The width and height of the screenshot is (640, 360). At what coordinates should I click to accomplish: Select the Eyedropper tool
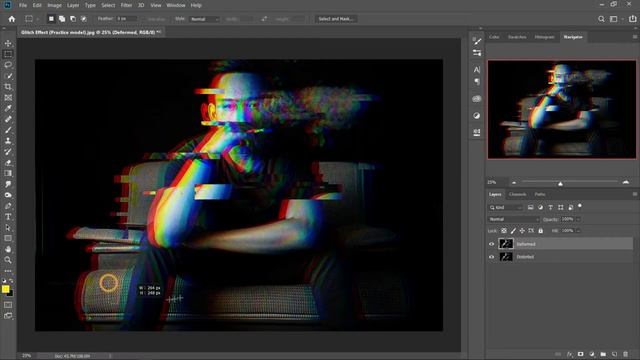point(8,108)
